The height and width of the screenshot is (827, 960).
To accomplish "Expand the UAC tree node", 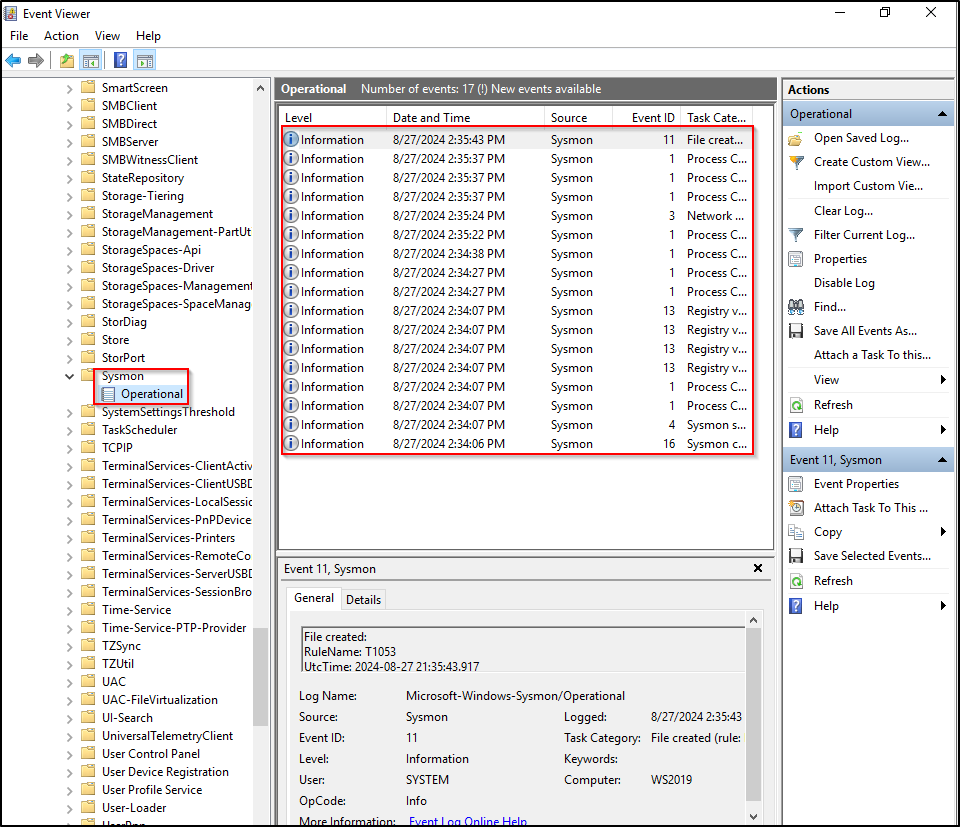I will 69,682.
